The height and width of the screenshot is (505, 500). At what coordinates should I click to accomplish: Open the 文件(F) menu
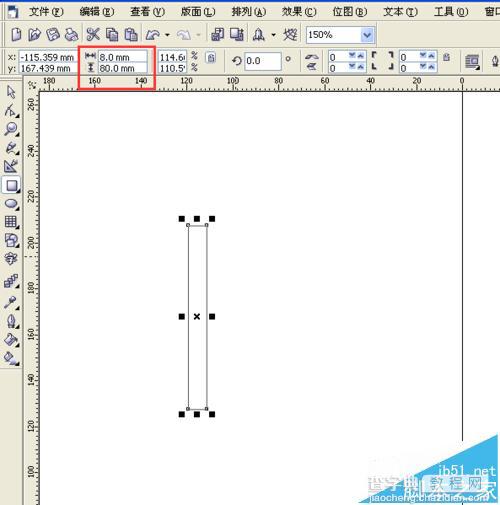(46, 12)
